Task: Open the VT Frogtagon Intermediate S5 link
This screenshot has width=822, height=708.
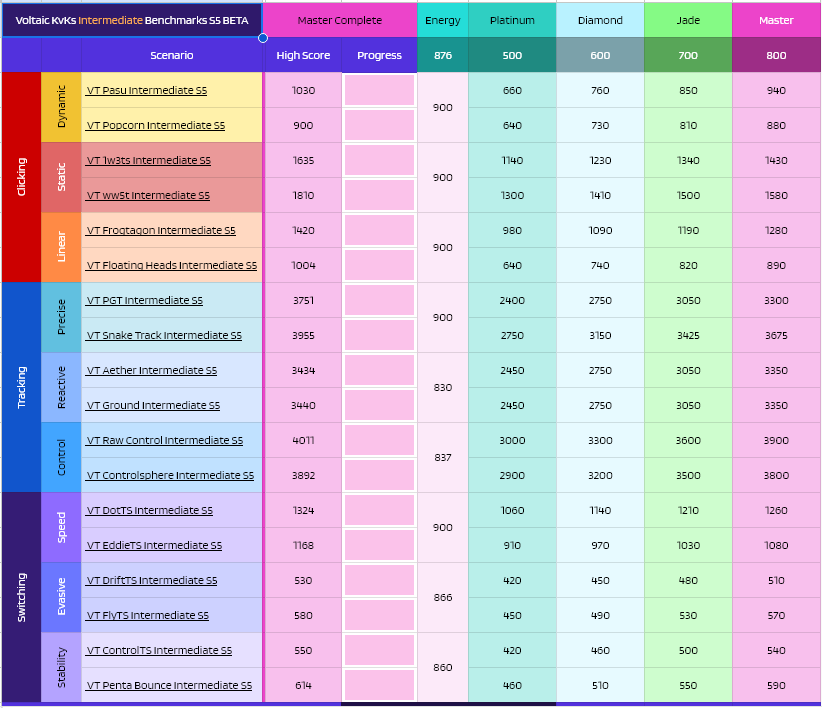Action: [161, 231]
